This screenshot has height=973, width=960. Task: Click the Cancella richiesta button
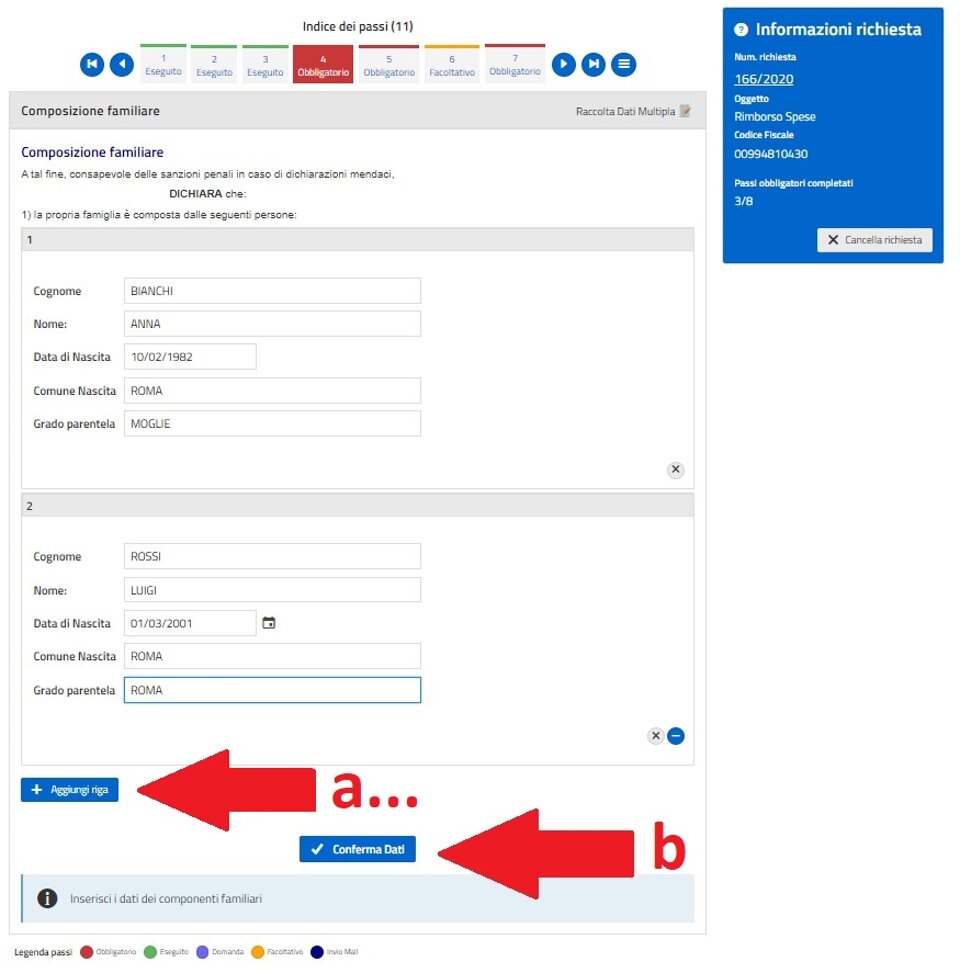pyautogui.click(x=875, y=240)
